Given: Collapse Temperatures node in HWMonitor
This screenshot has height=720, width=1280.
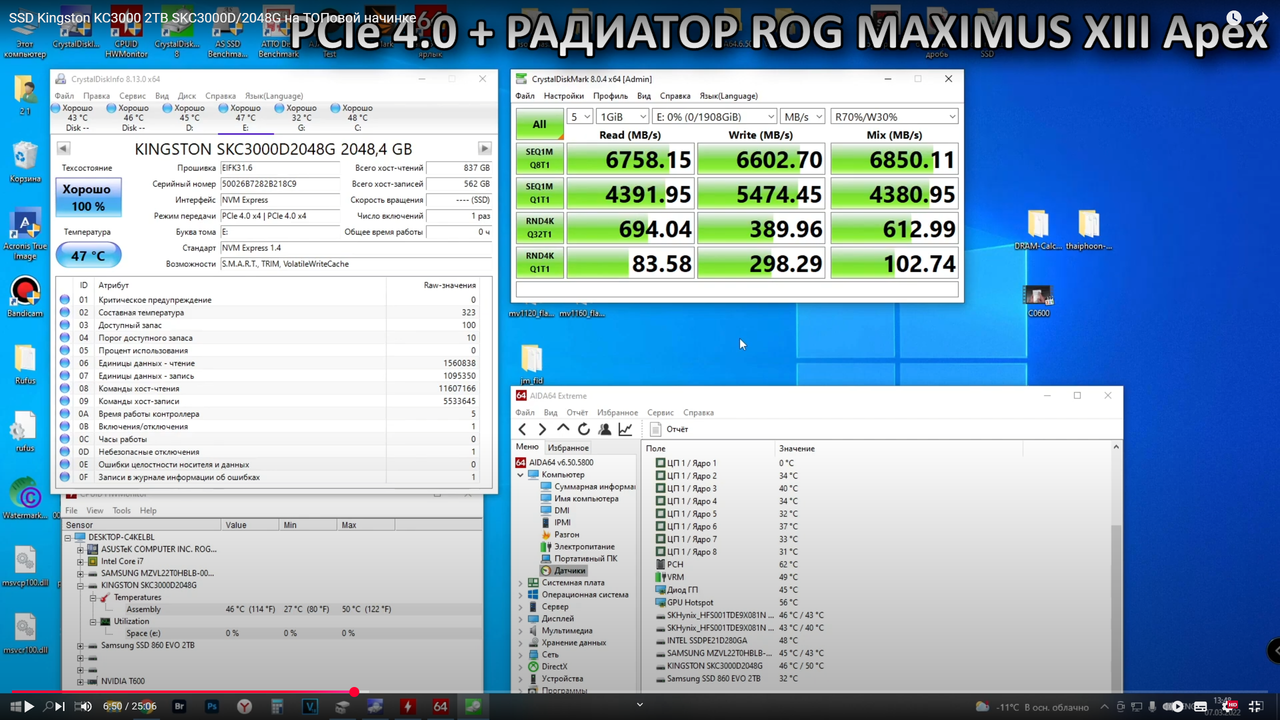Looking at the screenshot, I should coord(93,597).
